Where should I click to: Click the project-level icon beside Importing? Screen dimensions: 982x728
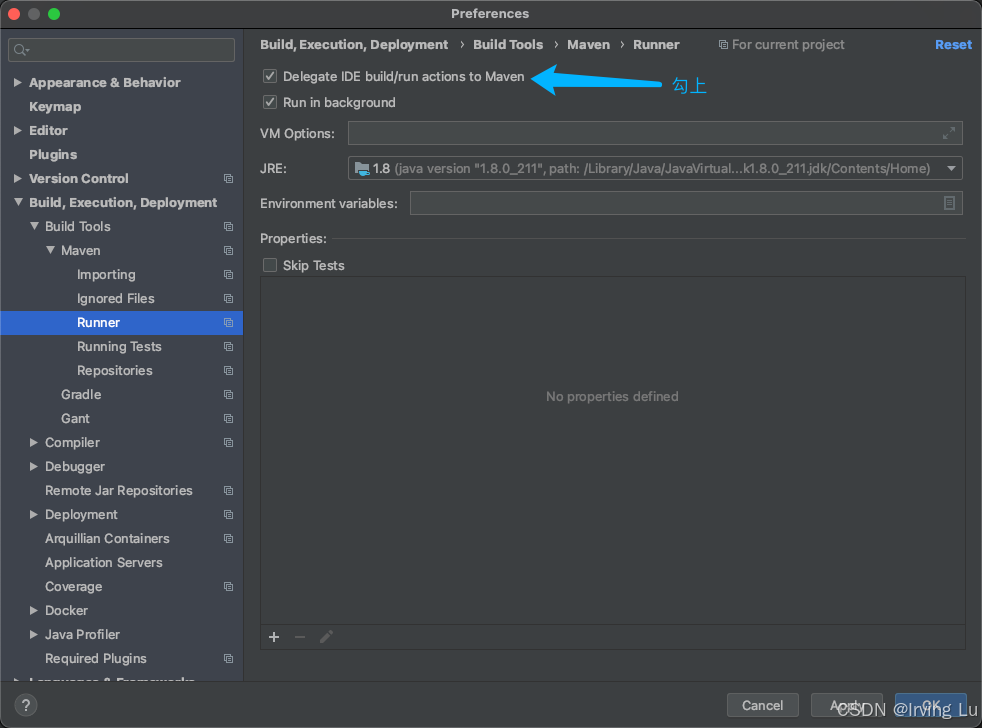[x=229, y=274]
